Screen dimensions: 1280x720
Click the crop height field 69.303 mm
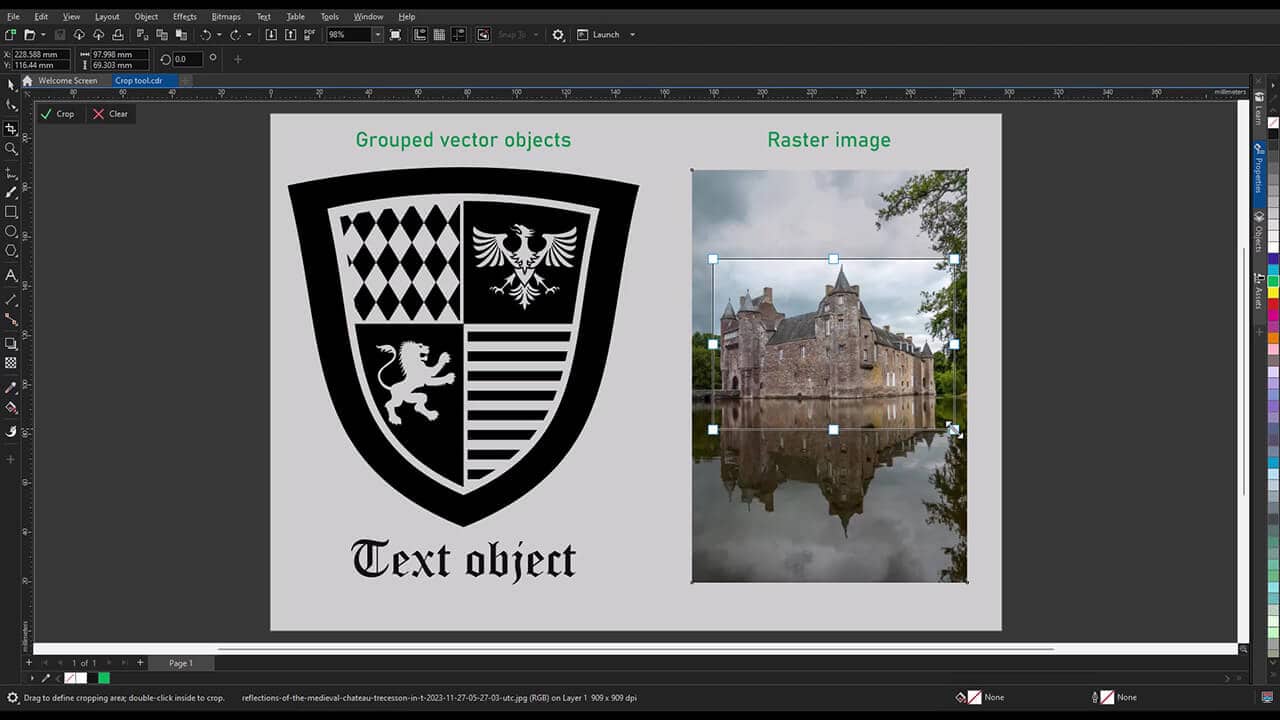pyautogui.click(x=120, y=65)
